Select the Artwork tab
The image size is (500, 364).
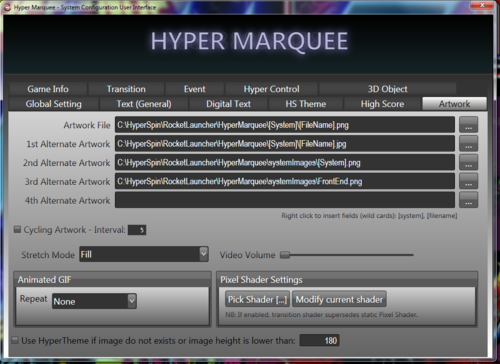[454, 104]
